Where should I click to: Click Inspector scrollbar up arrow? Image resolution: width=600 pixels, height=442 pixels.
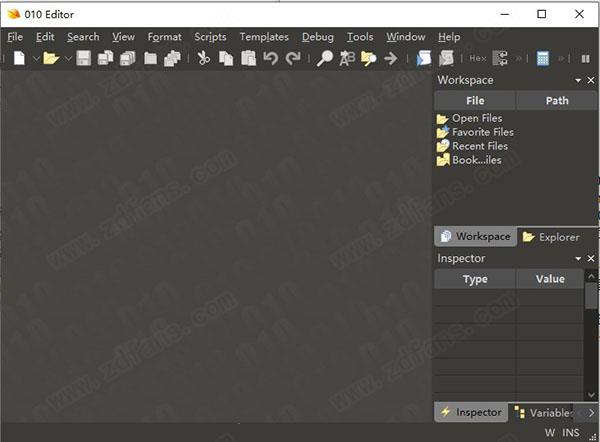591,276
